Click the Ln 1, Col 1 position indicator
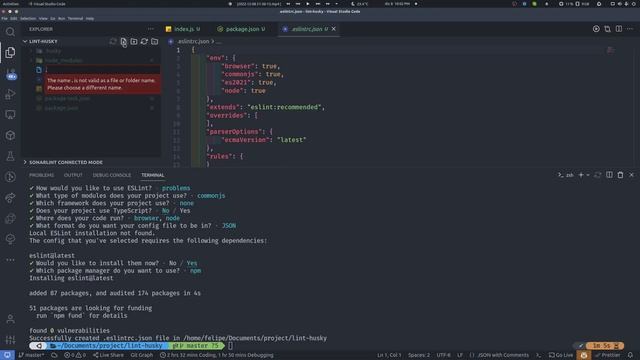The height and width of the screenshot is (360, 640). coord(389,355)
